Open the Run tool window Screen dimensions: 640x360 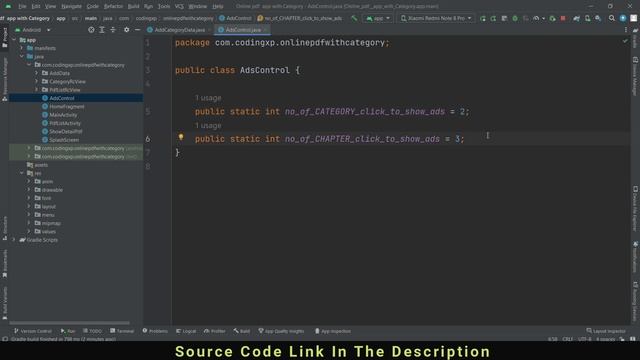(68, 331)
